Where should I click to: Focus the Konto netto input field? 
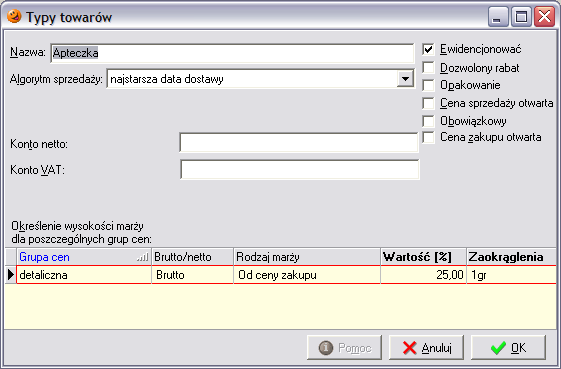click(x=299, y=142)
